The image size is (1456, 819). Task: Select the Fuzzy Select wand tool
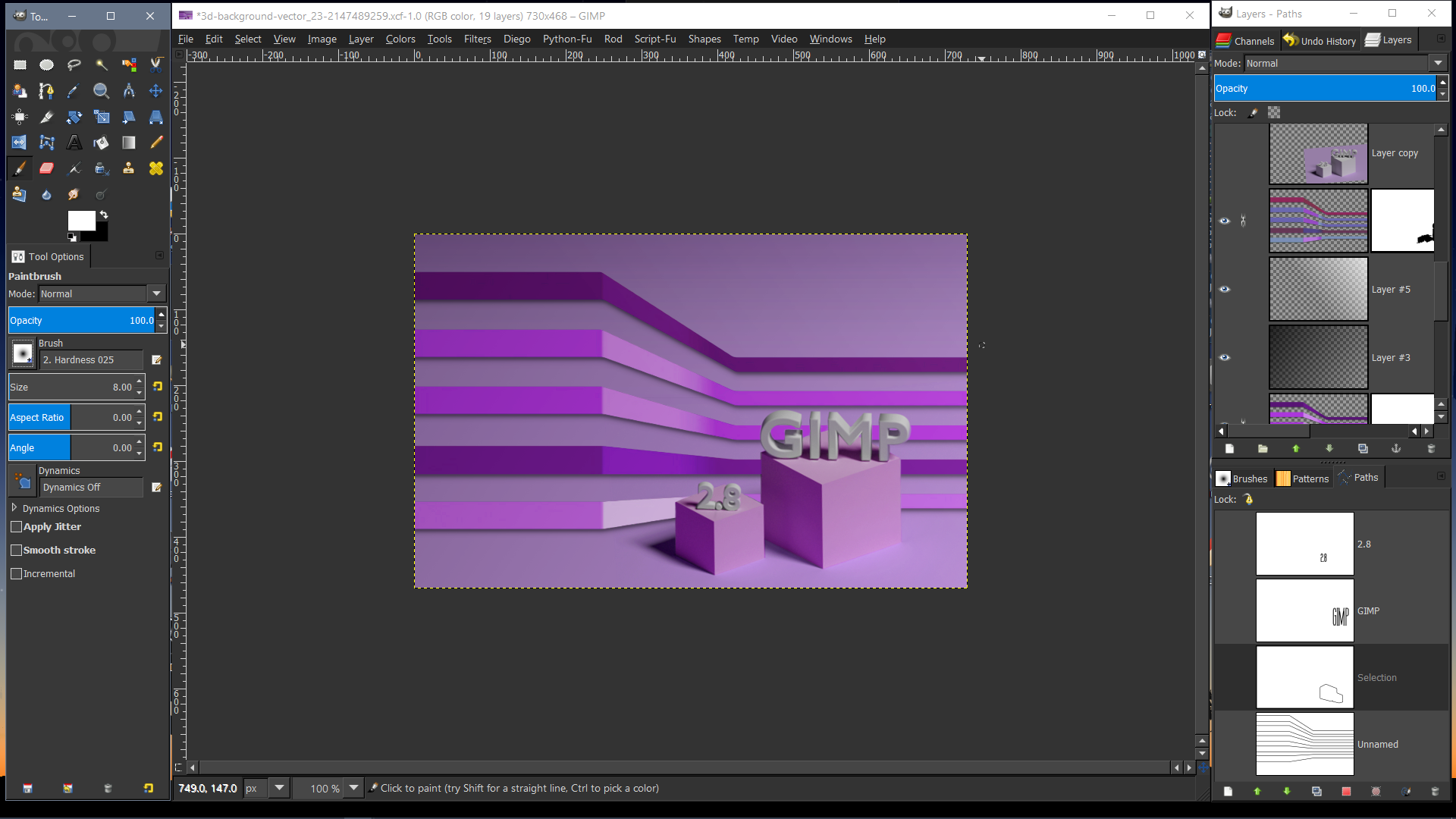pos(102,65)
